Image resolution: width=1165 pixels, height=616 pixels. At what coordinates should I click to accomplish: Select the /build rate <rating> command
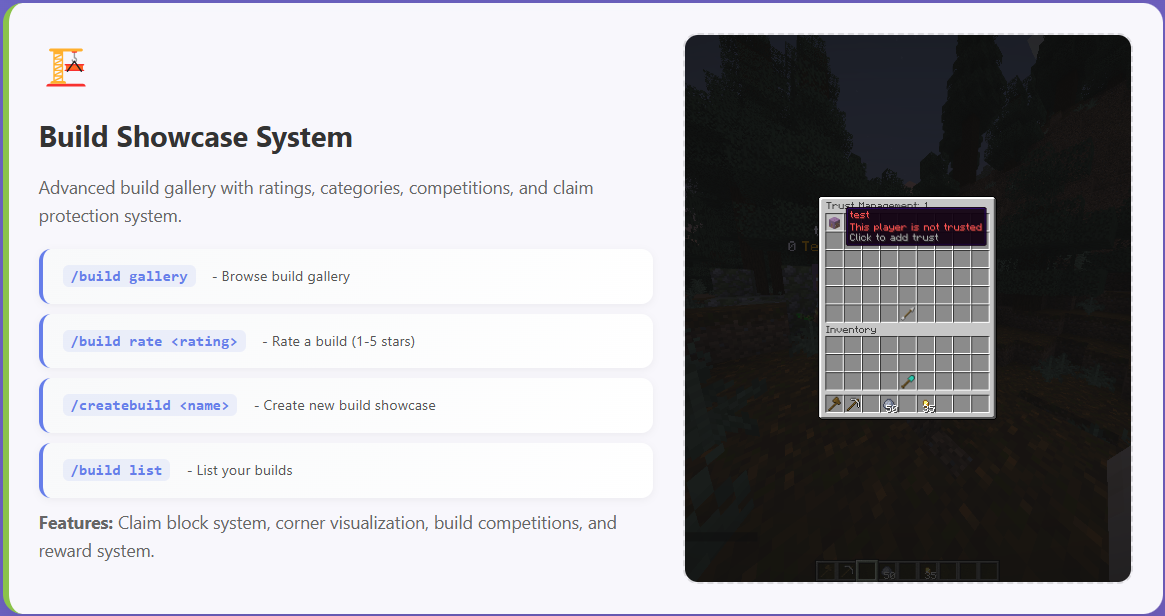click(154, 341)
